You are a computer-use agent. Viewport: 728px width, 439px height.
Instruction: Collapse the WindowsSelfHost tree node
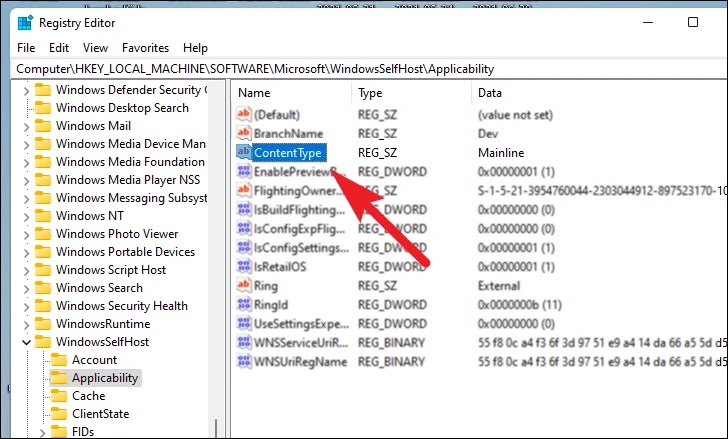[x=26, y=342]
